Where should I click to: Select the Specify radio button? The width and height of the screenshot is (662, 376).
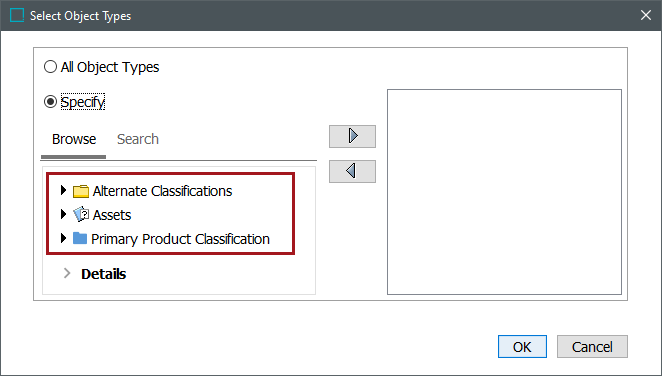pos(50,102)
